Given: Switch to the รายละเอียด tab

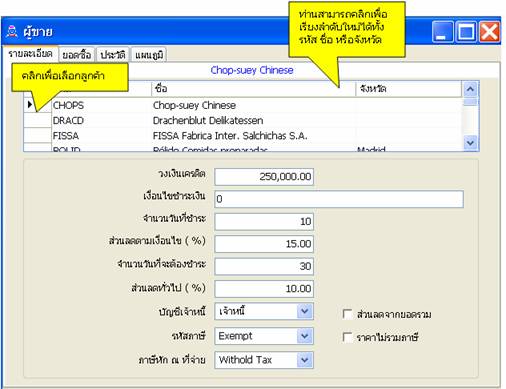Looking at the screenshot, I should 30,54.
